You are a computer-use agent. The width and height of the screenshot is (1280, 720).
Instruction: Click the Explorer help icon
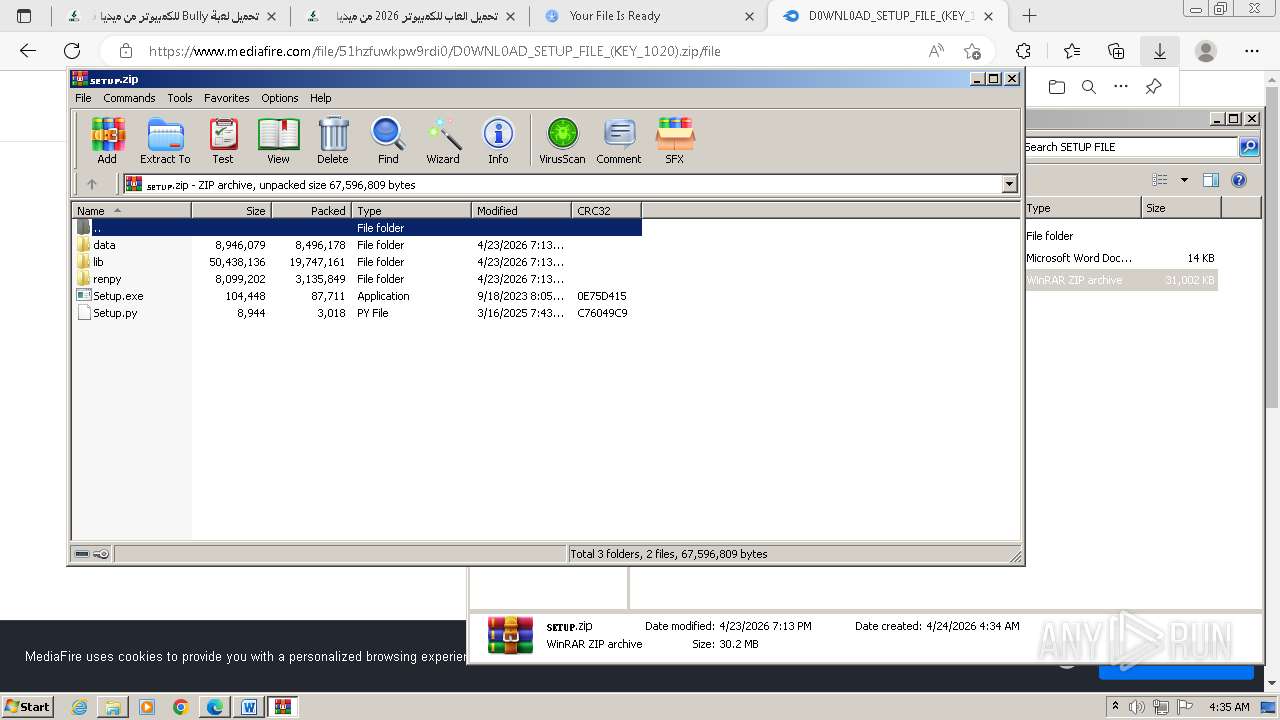[x=1239, y=180]
